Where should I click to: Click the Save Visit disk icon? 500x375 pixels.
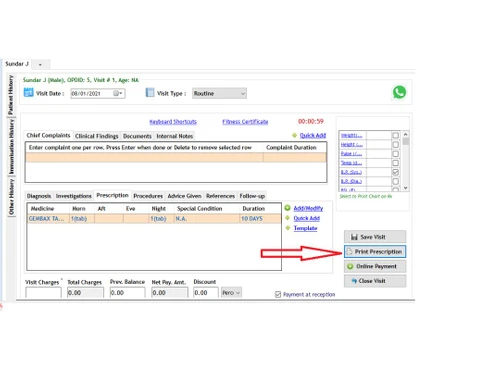click(x=354, y=237)
